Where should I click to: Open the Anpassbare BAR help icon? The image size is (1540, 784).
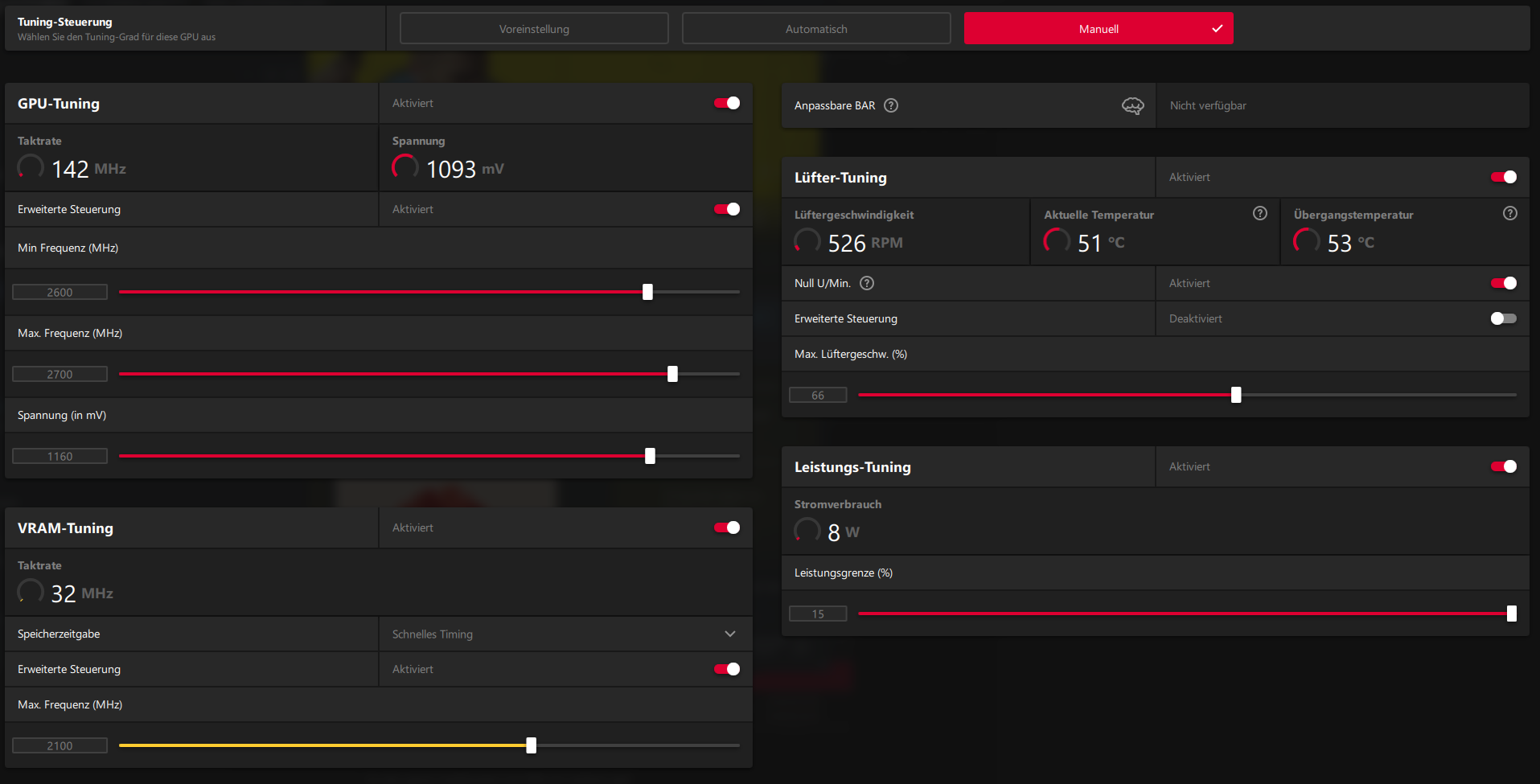click(x=891, y=105)
